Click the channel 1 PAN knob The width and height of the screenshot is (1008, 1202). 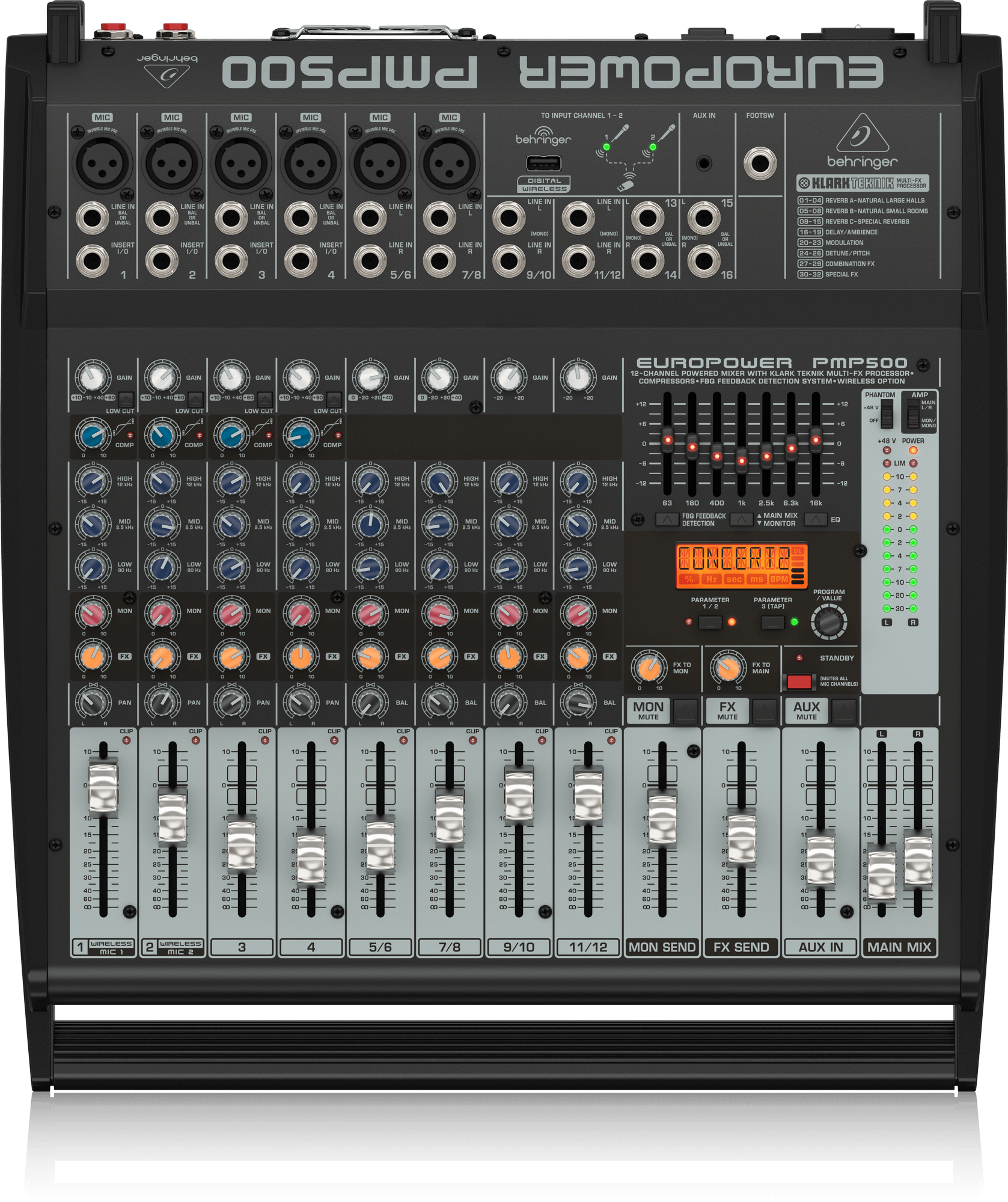tap(93, 701)
